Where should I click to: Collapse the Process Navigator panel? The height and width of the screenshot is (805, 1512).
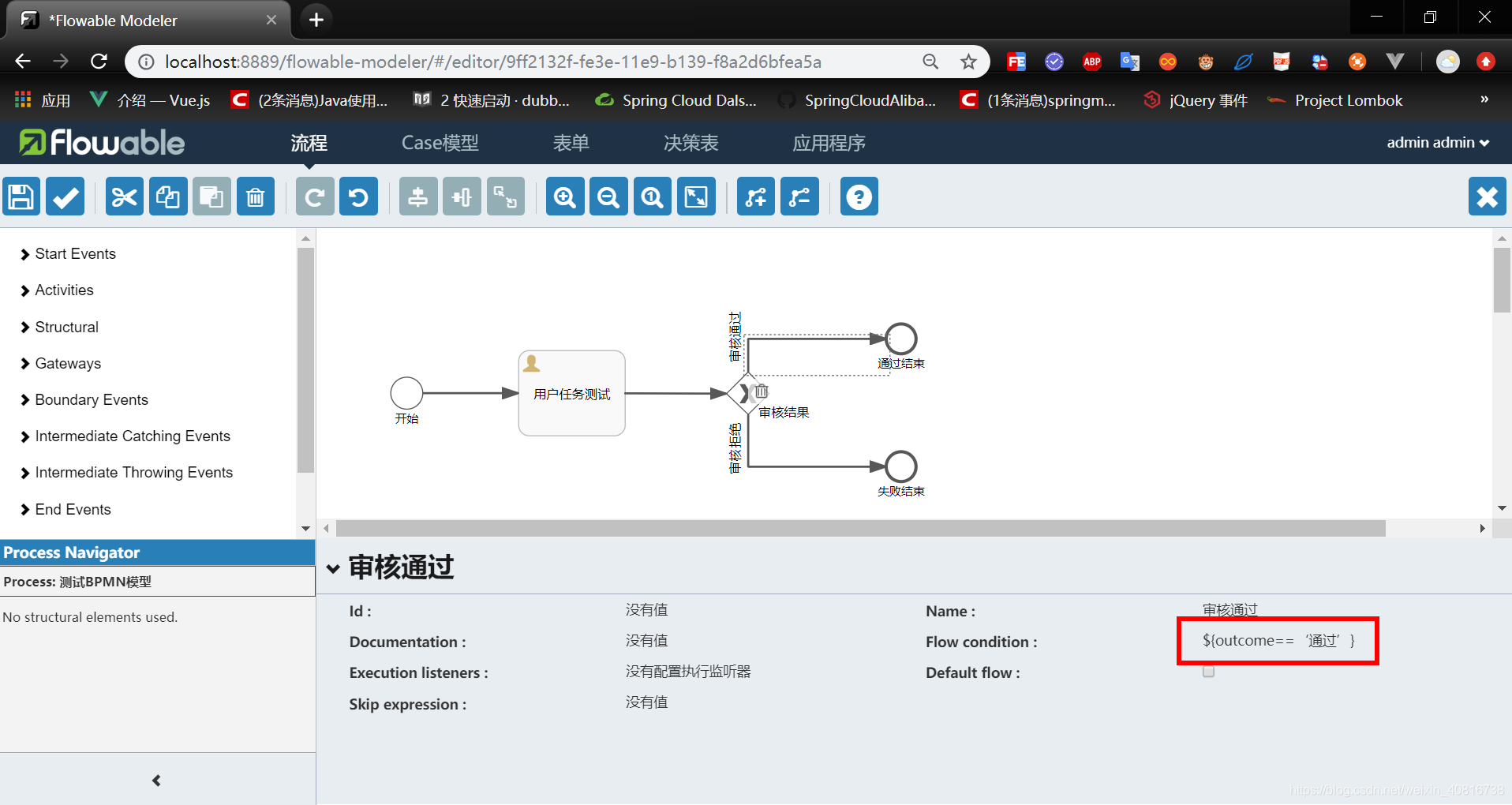coord(155,780)
